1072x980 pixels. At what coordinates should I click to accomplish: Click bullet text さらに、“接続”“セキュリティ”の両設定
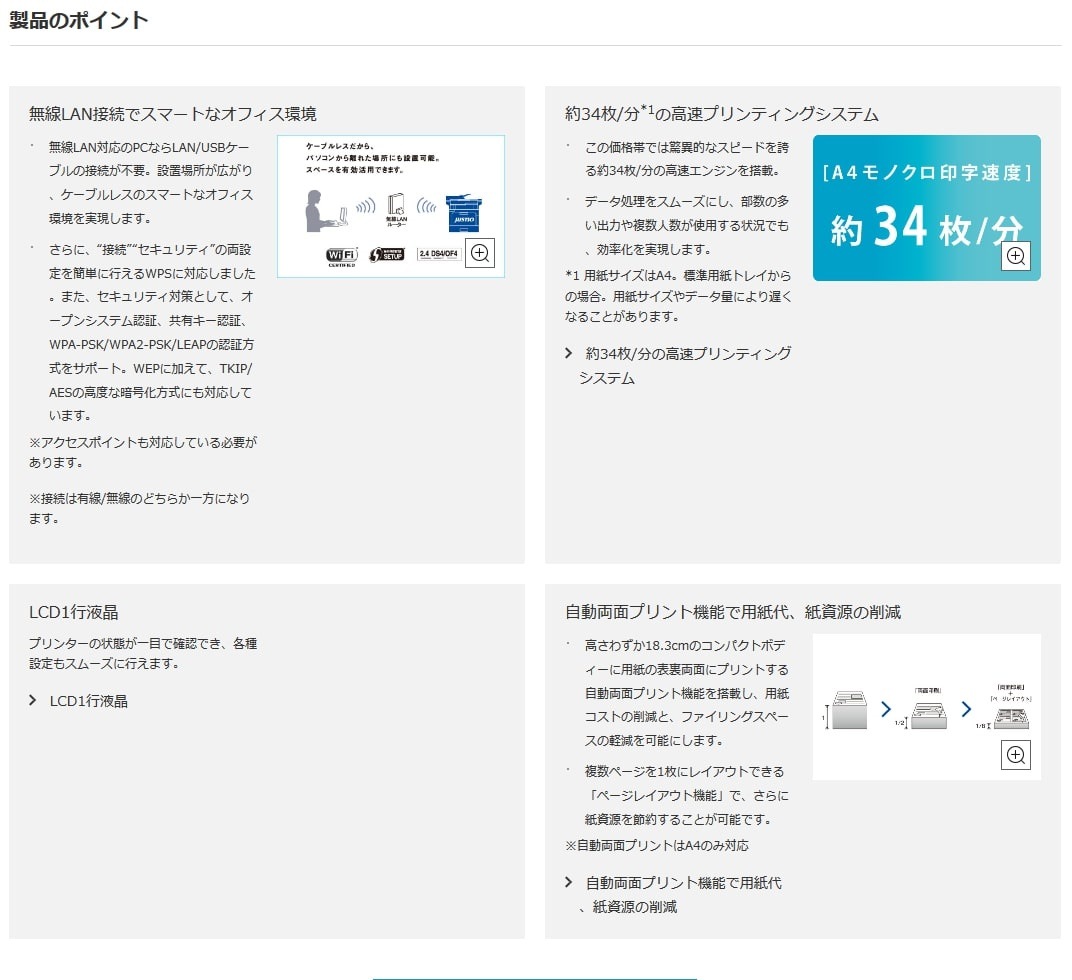point(152,332)
